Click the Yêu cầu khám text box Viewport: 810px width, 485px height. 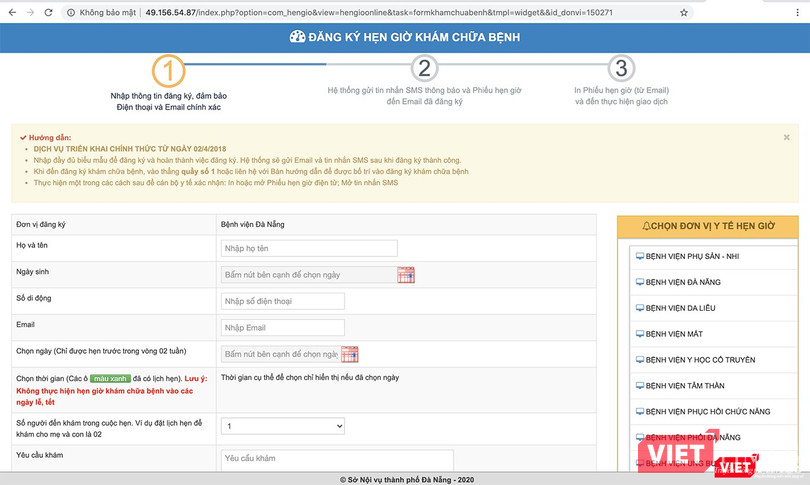click(336, 459)
